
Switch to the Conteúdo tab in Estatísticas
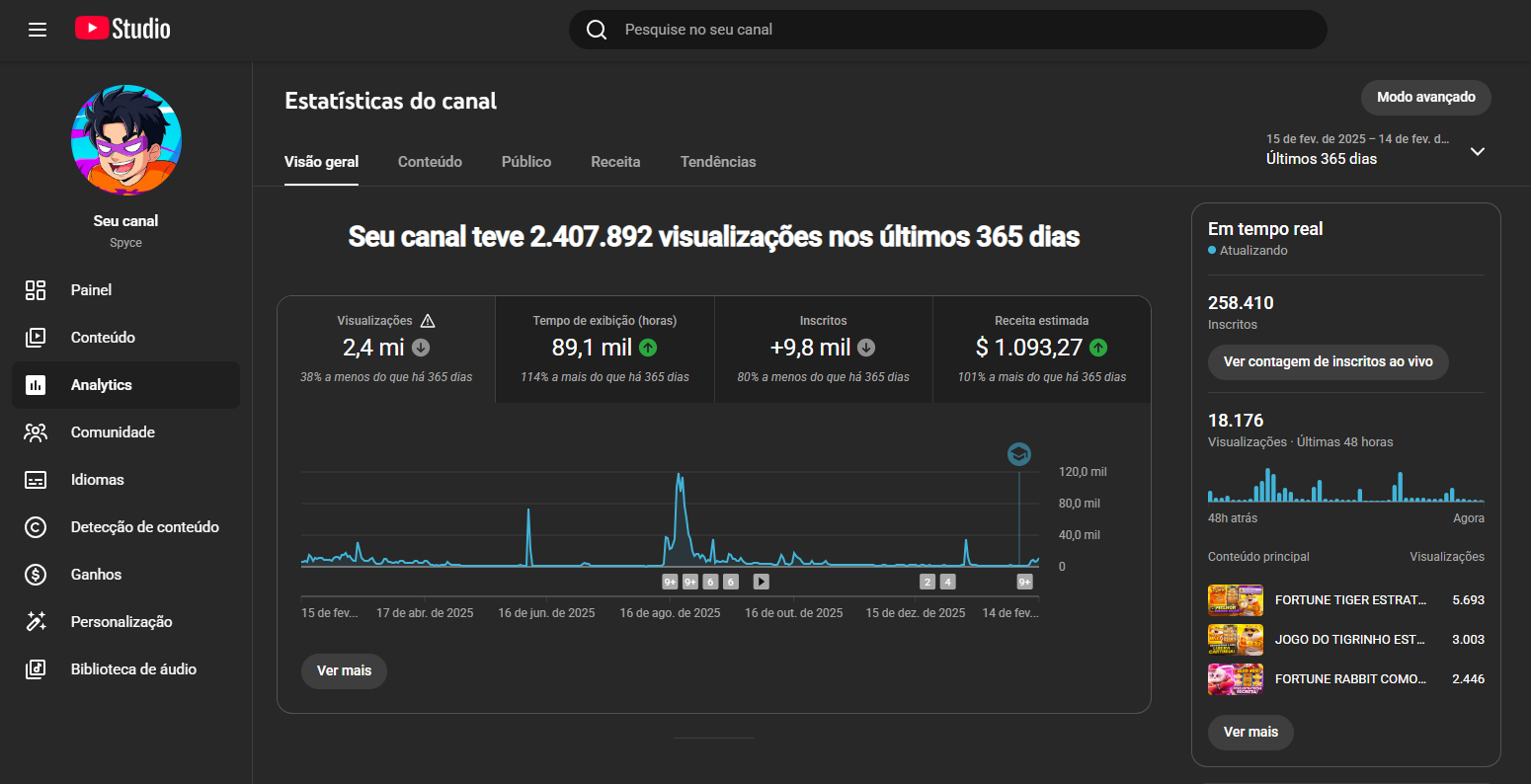(430, 162)
